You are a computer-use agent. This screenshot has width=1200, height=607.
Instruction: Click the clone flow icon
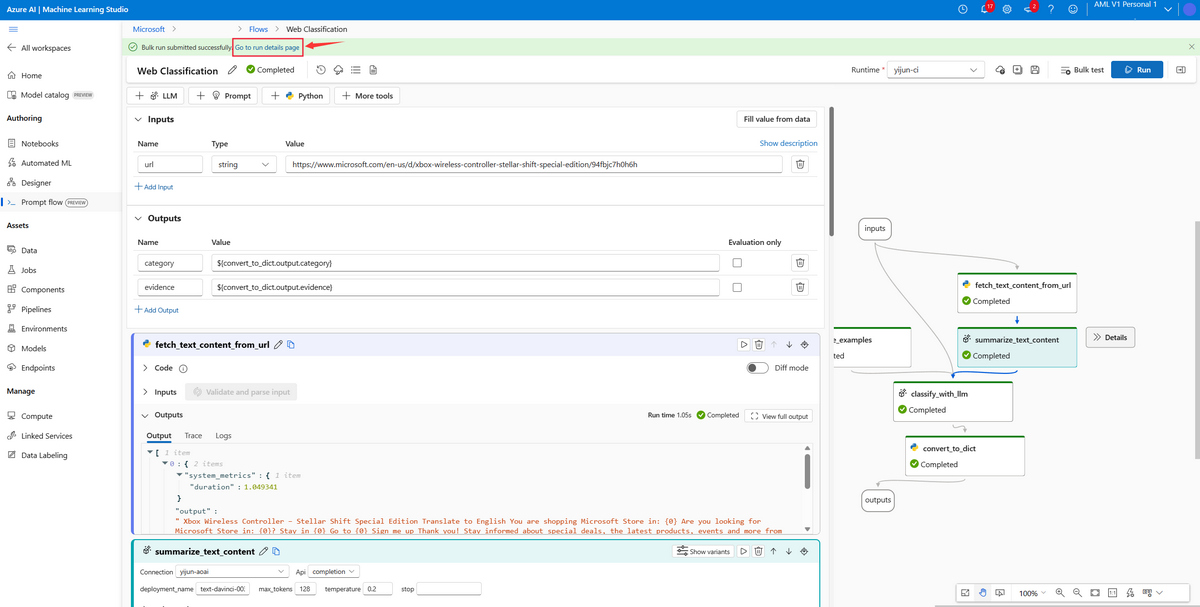click(x=1018, y=70)
